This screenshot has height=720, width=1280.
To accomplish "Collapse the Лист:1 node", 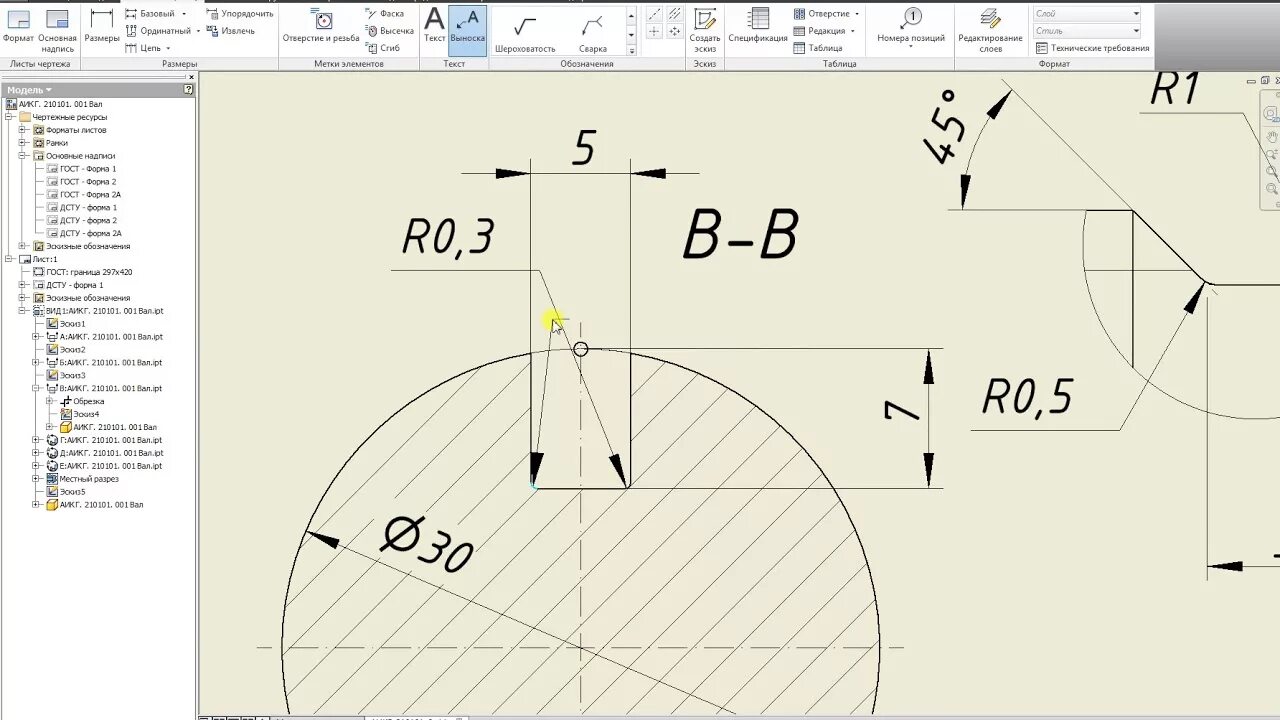I will [x=9, y=259].
